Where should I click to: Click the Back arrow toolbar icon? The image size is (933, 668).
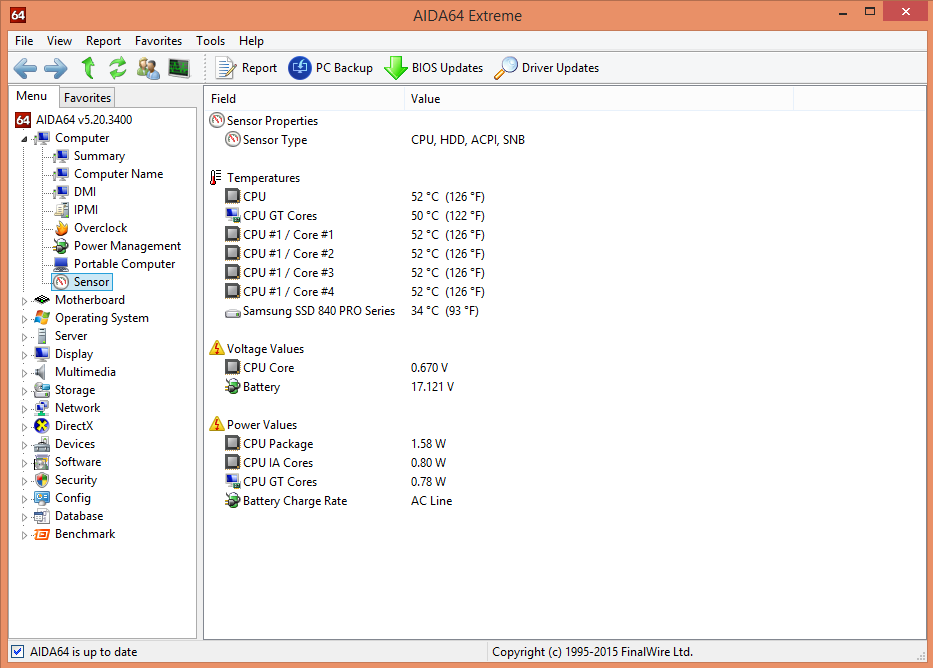coord(25,68)
